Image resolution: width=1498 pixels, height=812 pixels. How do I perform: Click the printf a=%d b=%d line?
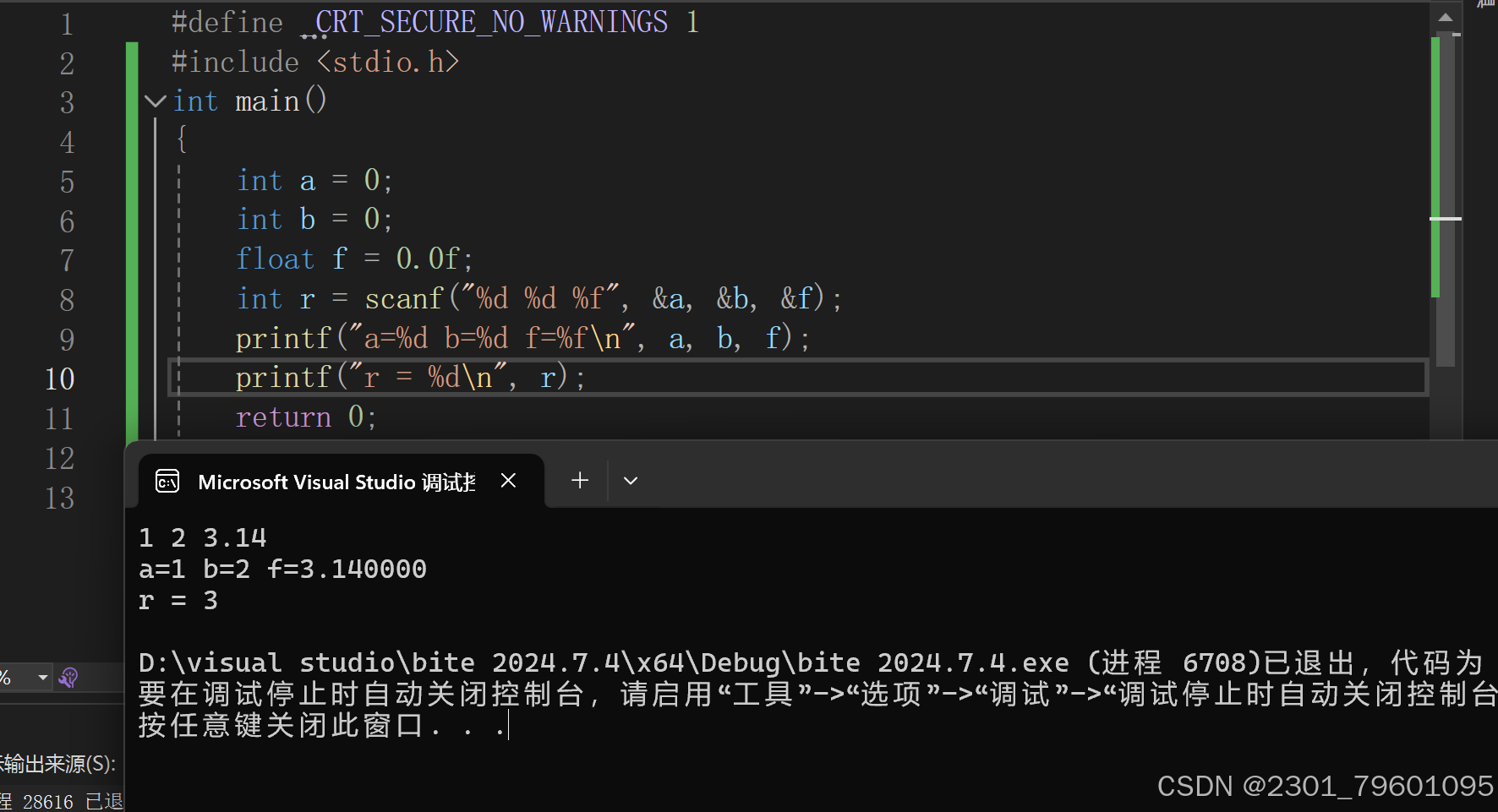[523, 338]
